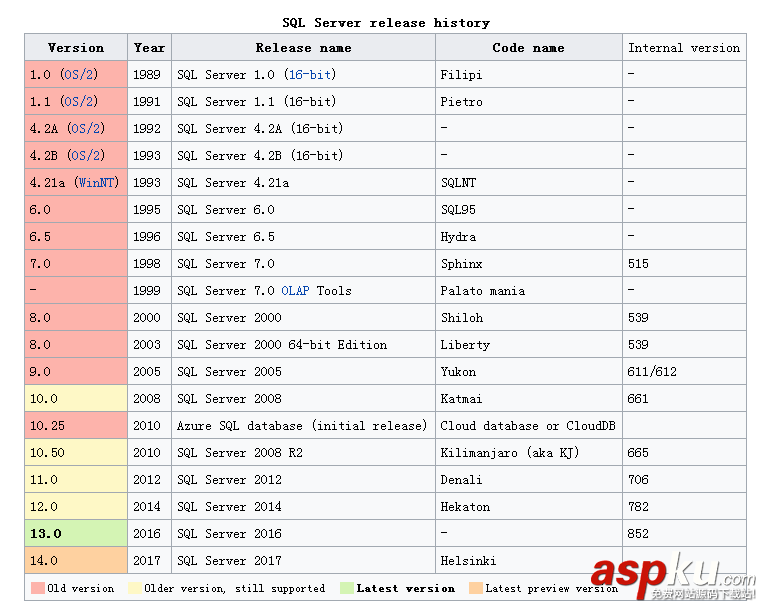Click the bold version 13.0 cell
This screenshot has width=761, height=606.
pyautogui.click(x=76, y=534)
